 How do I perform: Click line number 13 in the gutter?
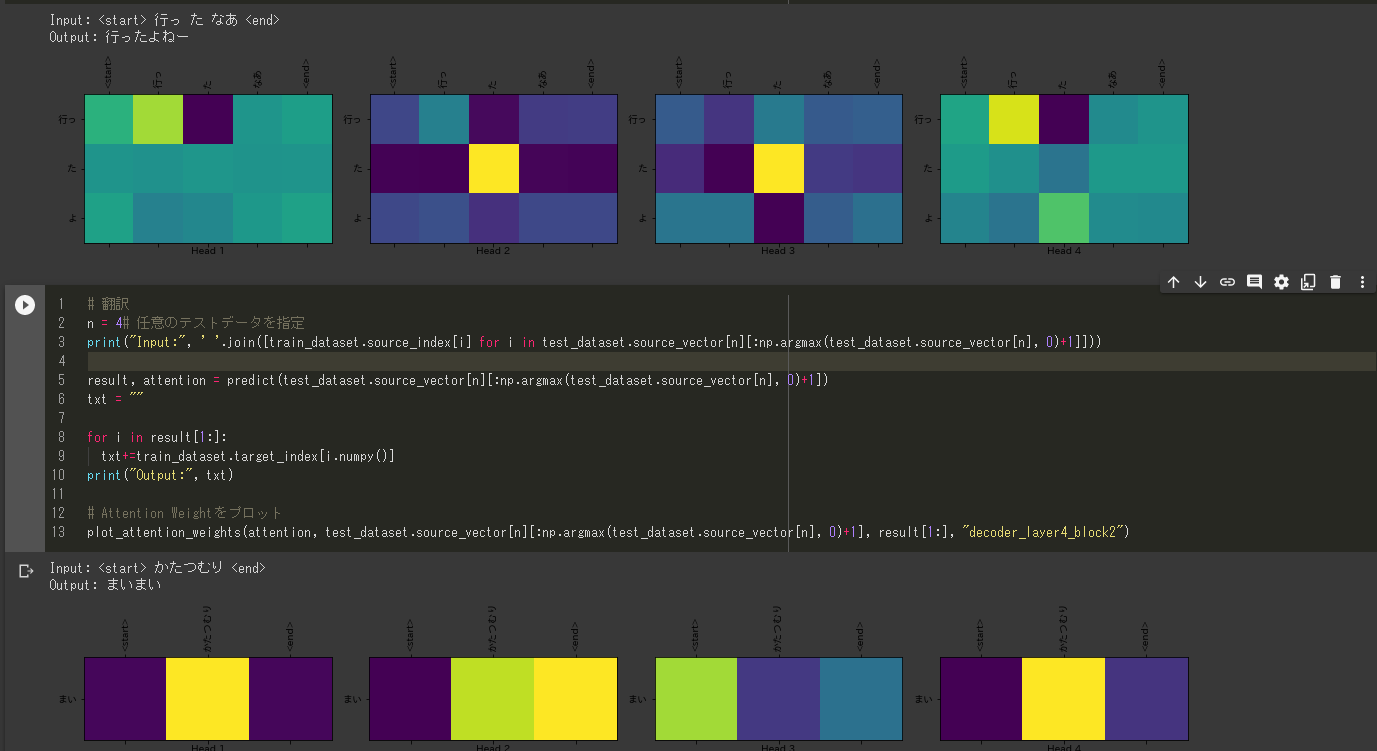pyautogui.click(x=59, y=532)
